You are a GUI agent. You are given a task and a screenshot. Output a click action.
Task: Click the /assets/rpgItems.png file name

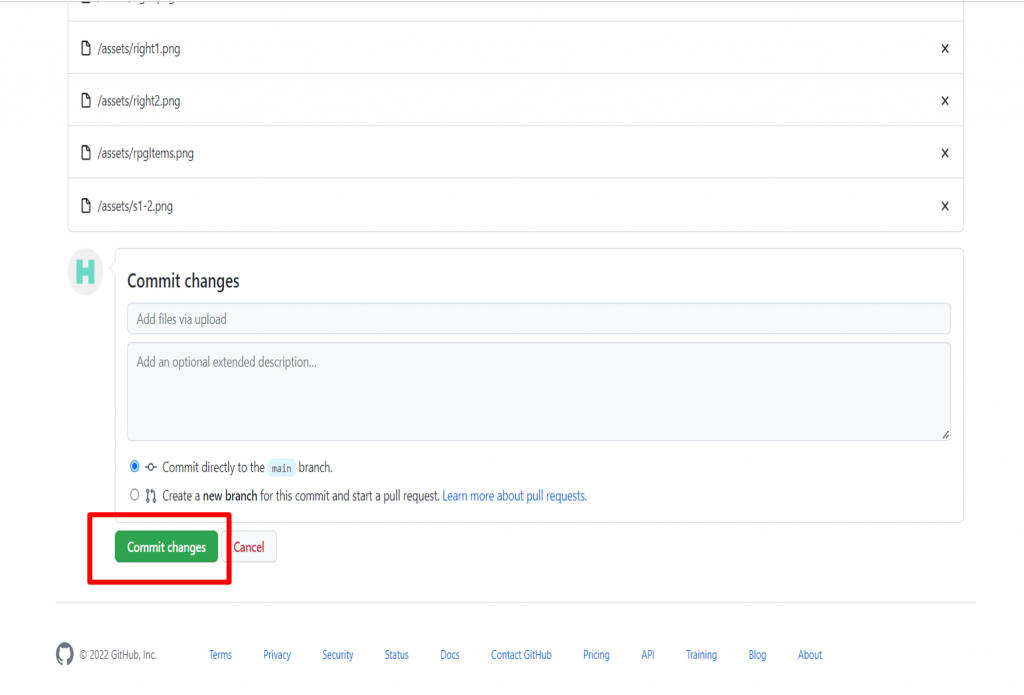(x=146, y=153)
